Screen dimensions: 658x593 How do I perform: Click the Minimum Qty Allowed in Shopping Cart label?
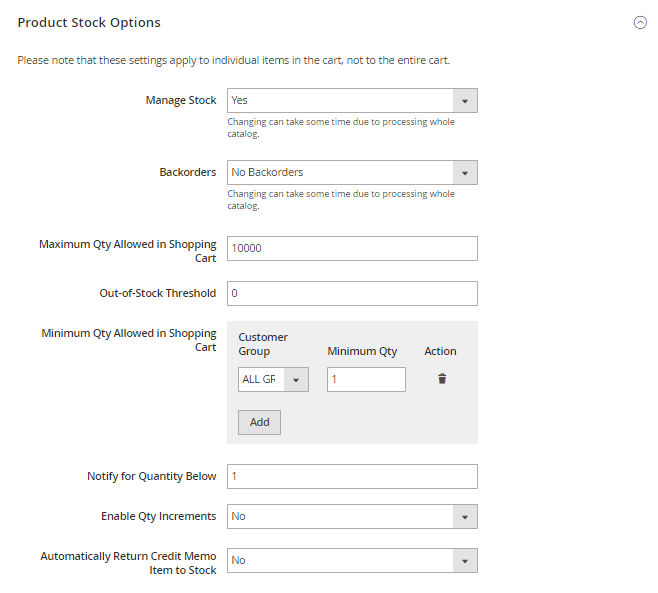click(x=128, y=340)
